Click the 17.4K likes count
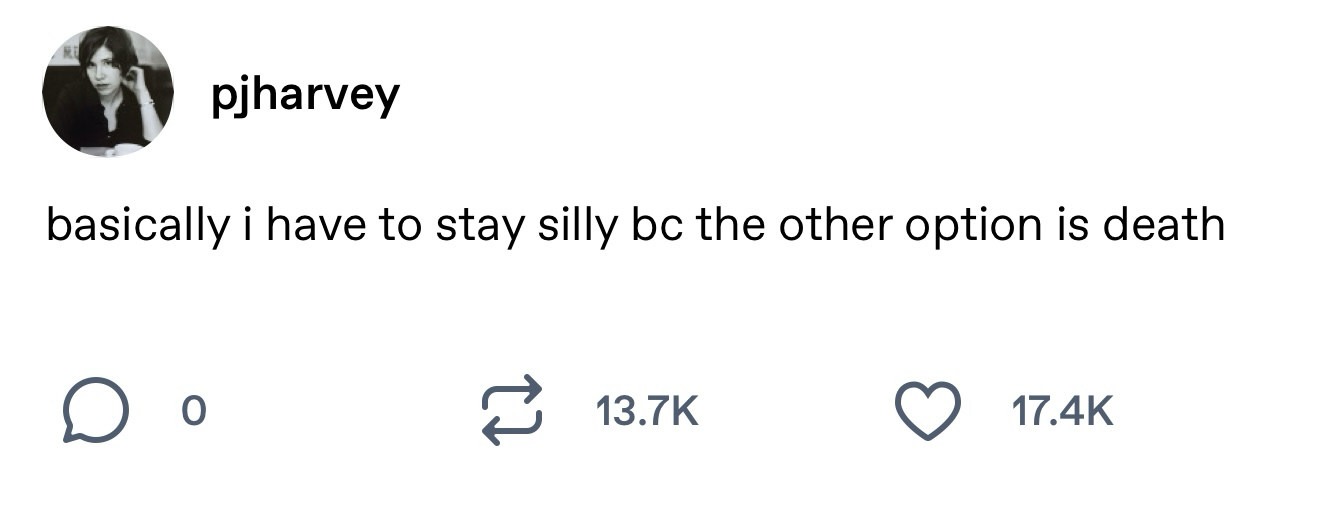Image resolution: width=1320 pixels, height=518 pixels. pos(1062,411)
